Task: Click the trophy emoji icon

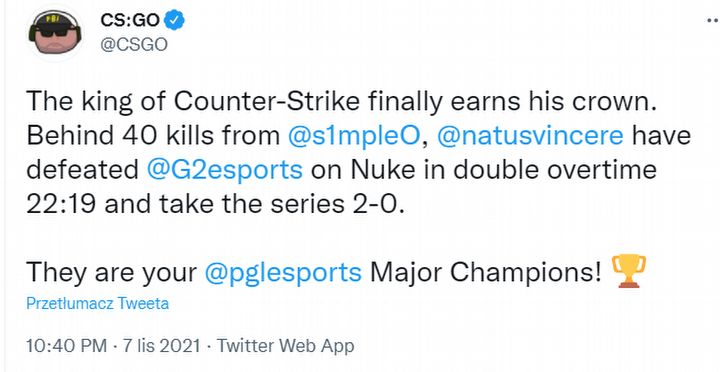Action: point(629,271)
